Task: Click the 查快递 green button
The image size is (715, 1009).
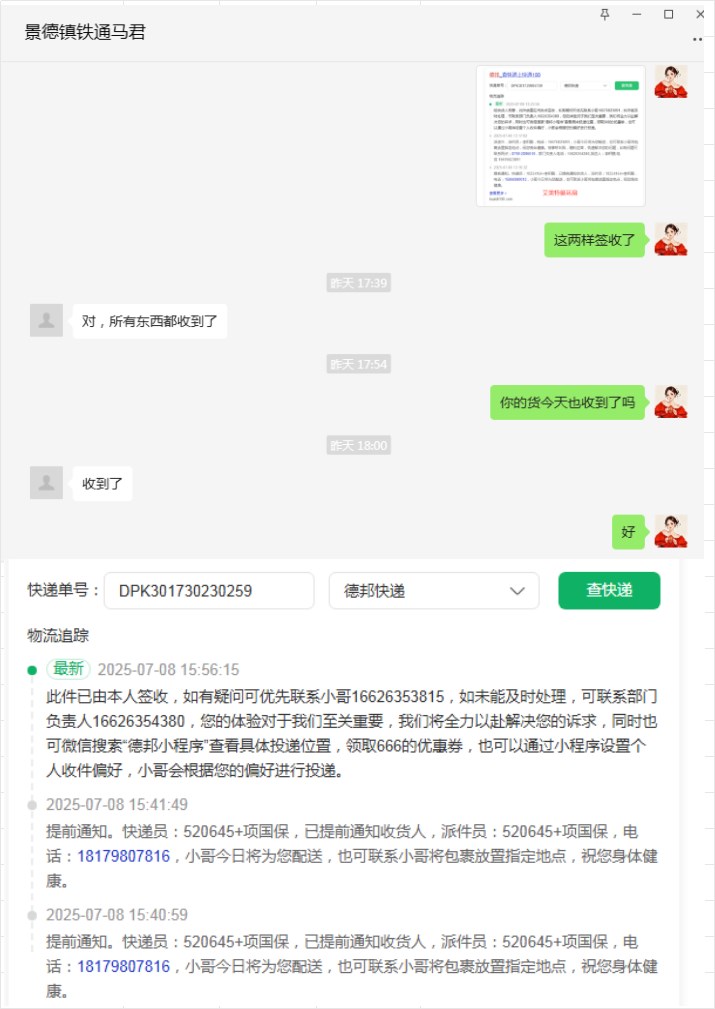Action: pos(609,590)
